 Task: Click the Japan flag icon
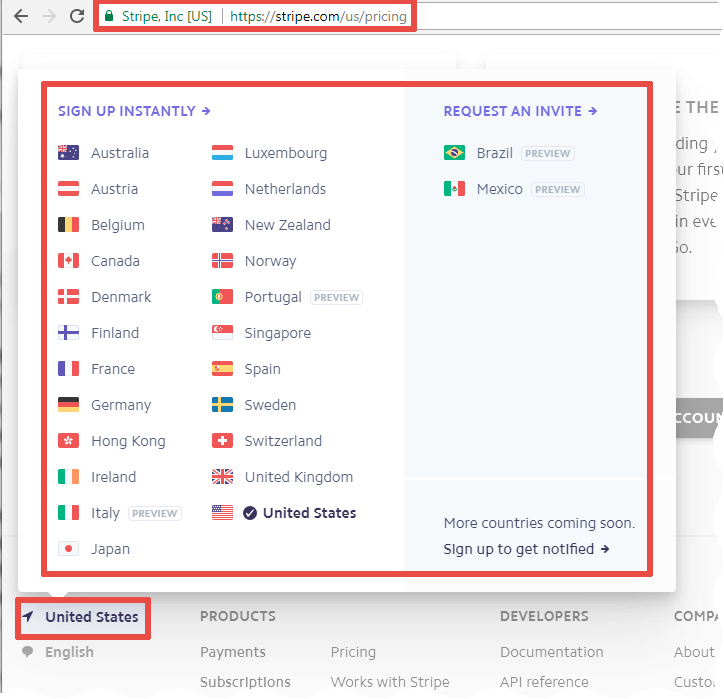[x=68, y=548]
